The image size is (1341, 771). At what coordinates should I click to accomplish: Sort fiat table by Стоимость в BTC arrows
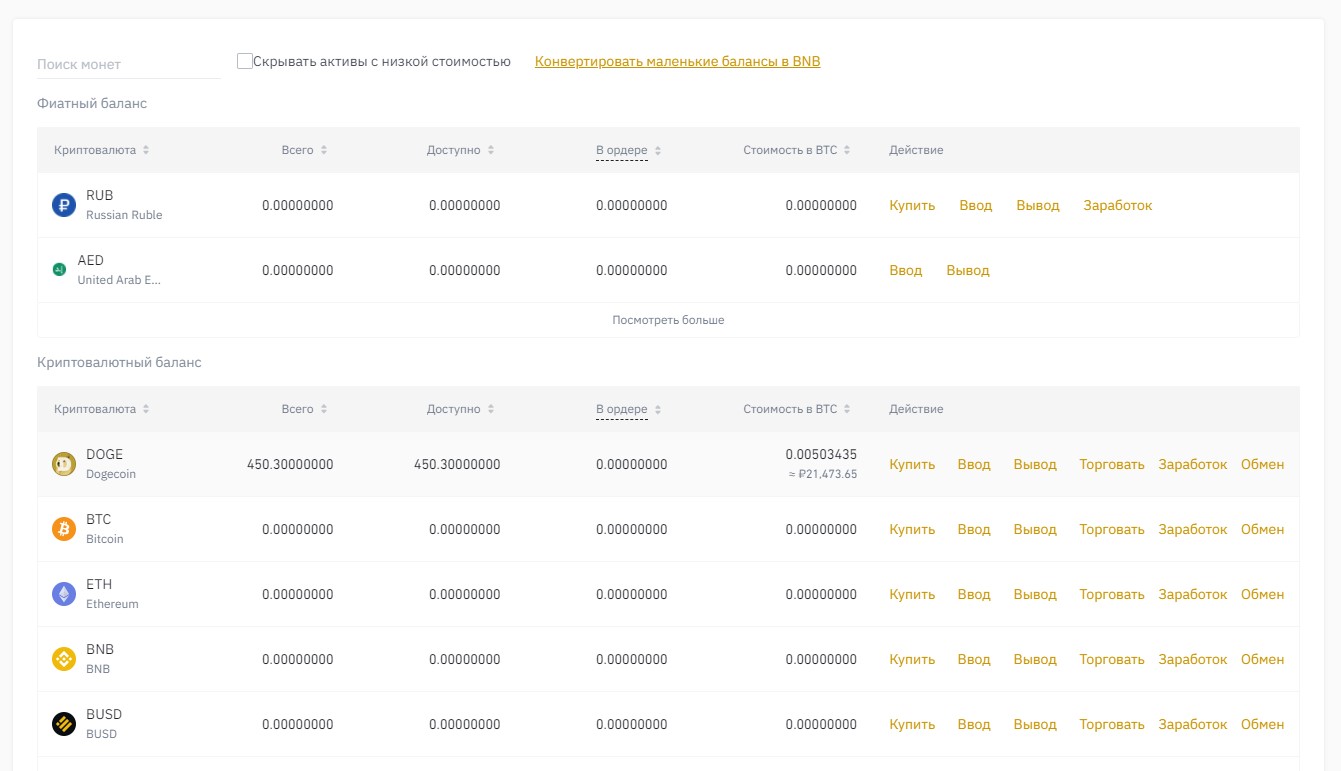pos(847,150)
